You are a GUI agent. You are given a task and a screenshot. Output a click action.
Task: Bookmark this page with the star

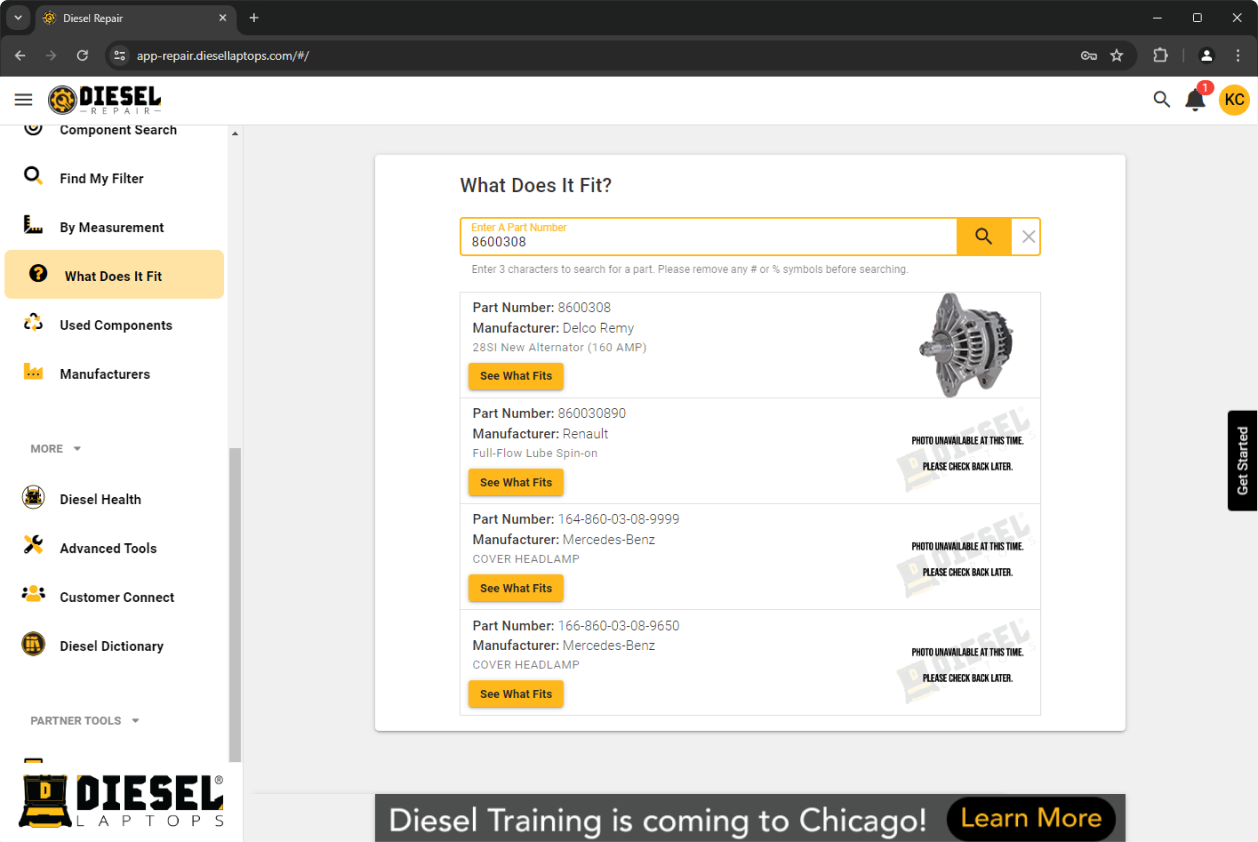click(x=1117, y=55)
